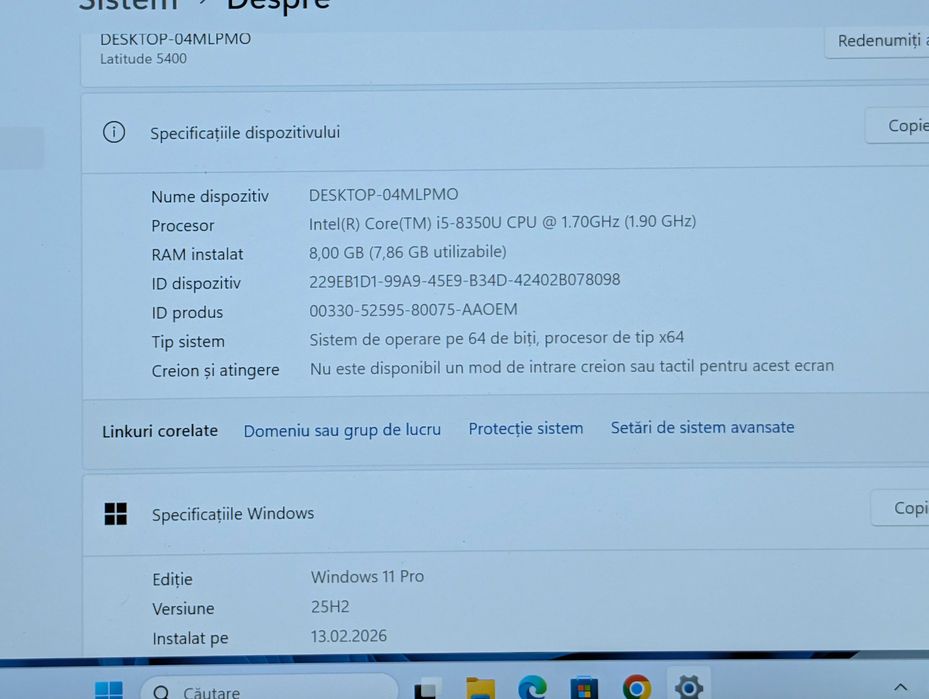Open Domeniu sau grup de lucru link
The image size is (929, 699).
(342, 430)
